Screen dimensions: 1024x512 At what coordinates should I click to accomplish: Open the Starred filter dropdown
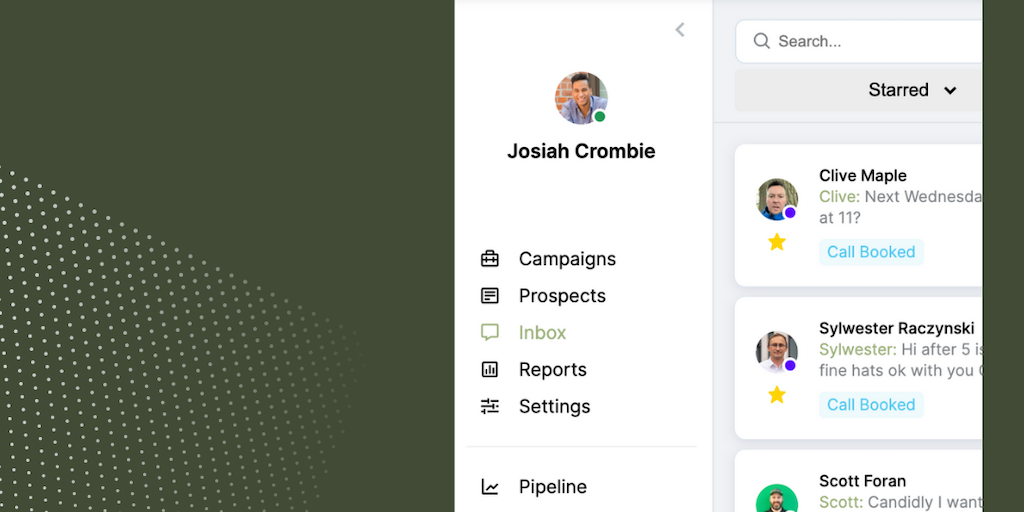pos(912,90)
